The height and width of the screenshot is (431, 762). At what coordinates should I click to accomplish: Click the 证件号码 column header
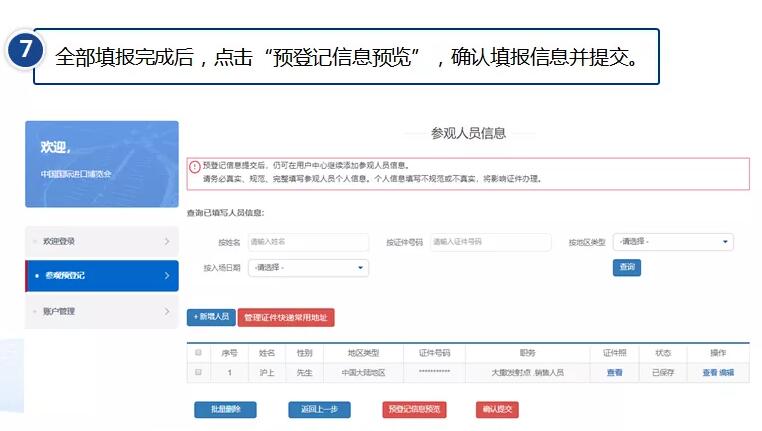434,353
